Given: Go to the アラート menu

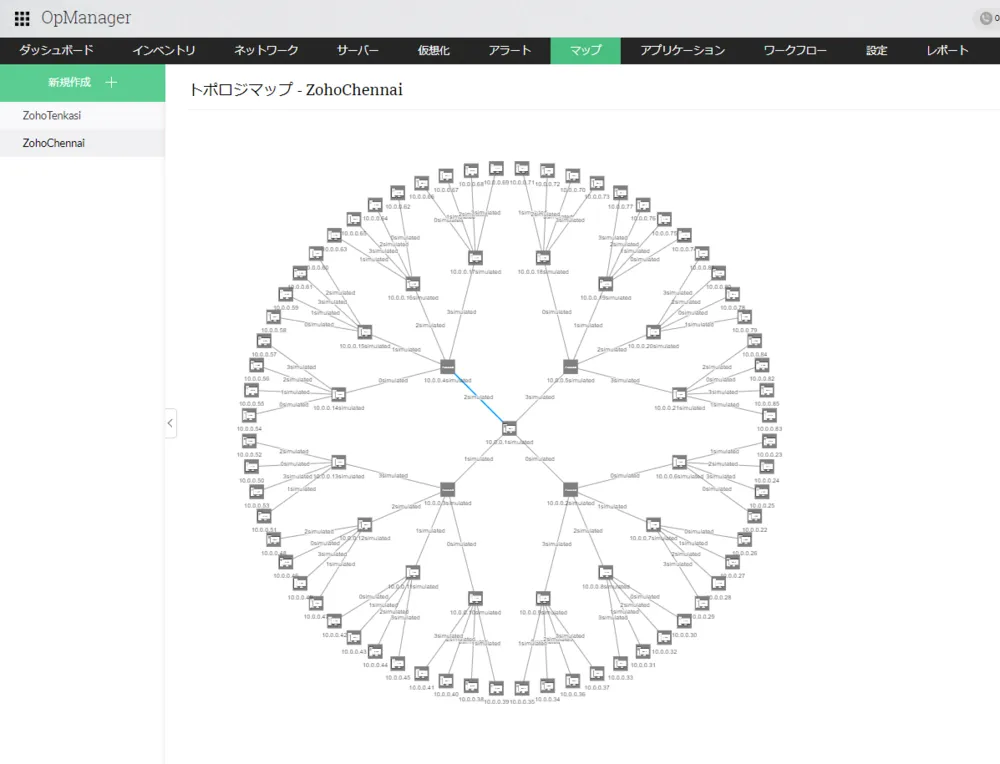Looking at the screenshot, I should pyautogui.click(x=510, y=50).
